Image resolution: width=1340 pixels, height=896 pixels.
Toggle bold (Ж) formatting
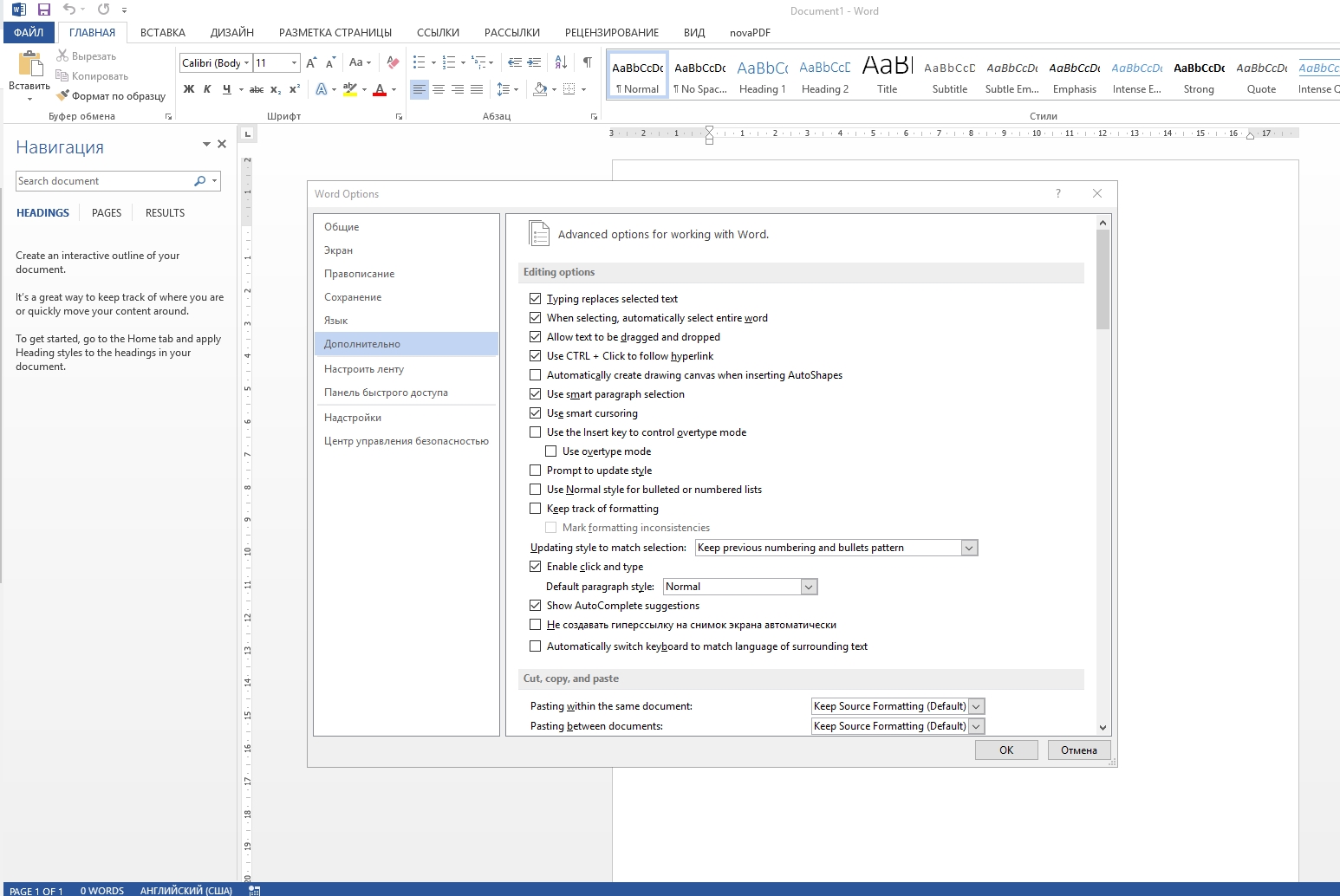pyautogui.click(x=189, y=89)
